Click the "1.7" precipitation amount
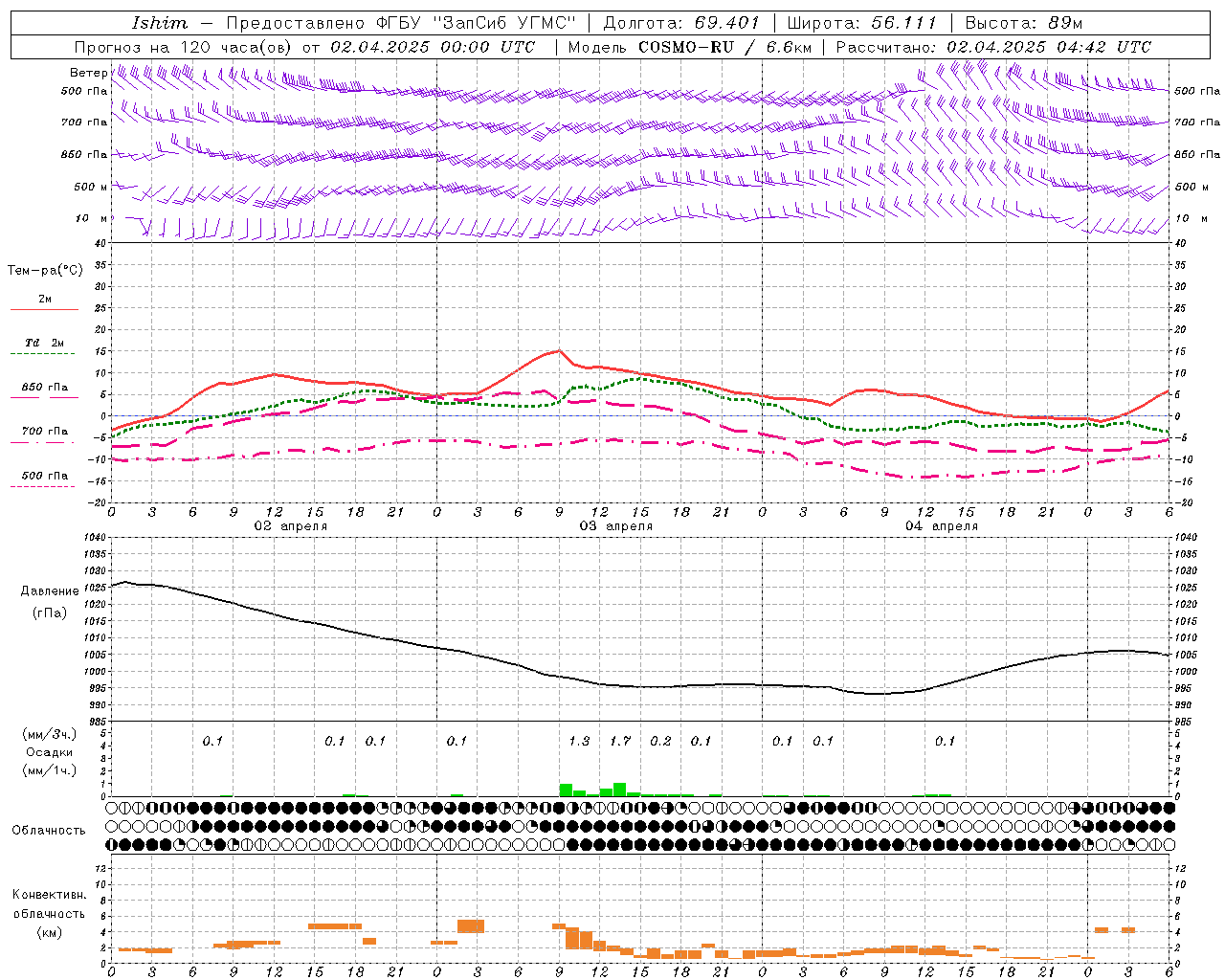Image resolution: width=1225 pixels, height=980 pixels. tap(620, 741)
